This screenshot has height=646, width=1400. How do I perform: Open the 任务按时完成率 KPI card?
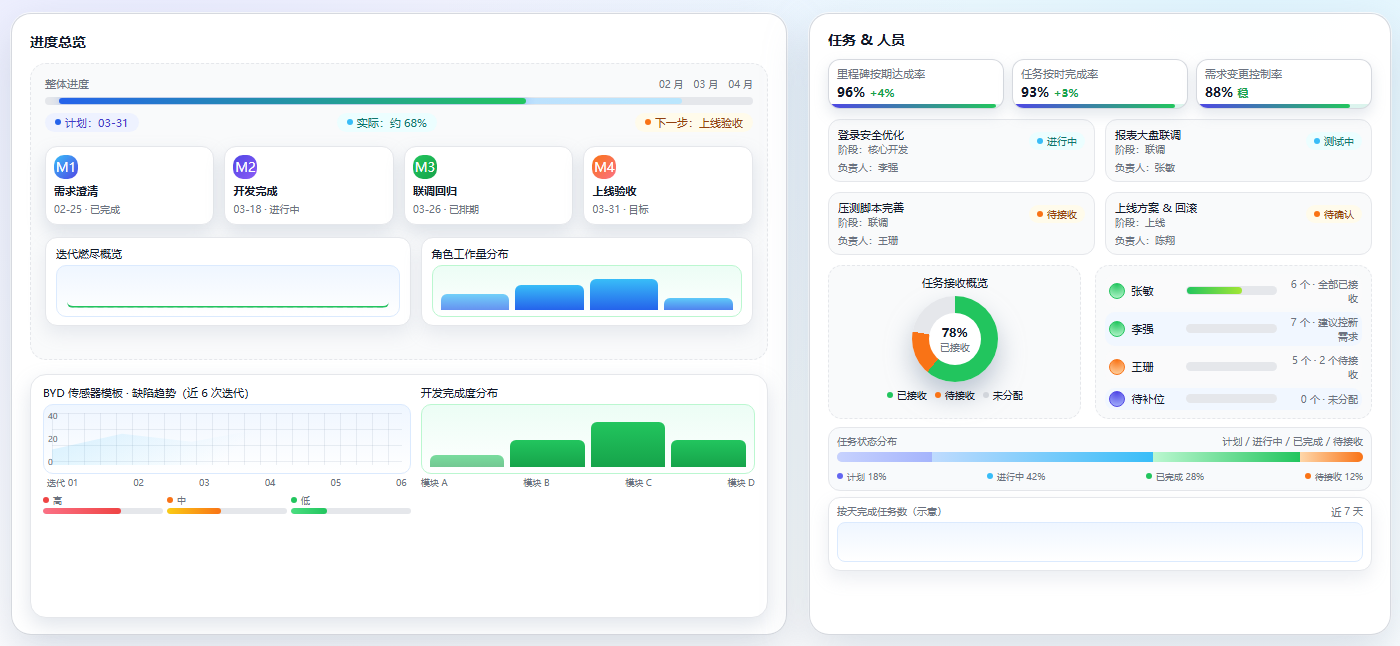click(x=1100, y=84)
